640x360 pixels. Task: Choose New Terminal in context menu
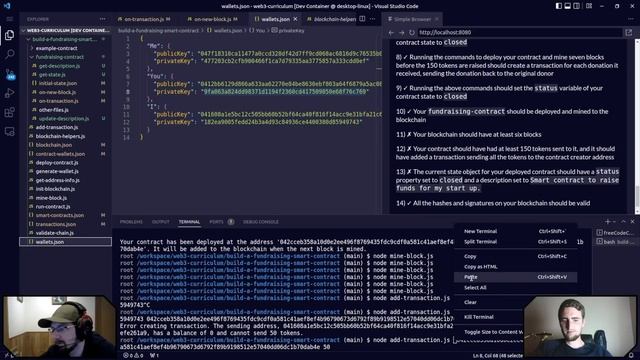[516, 231]
